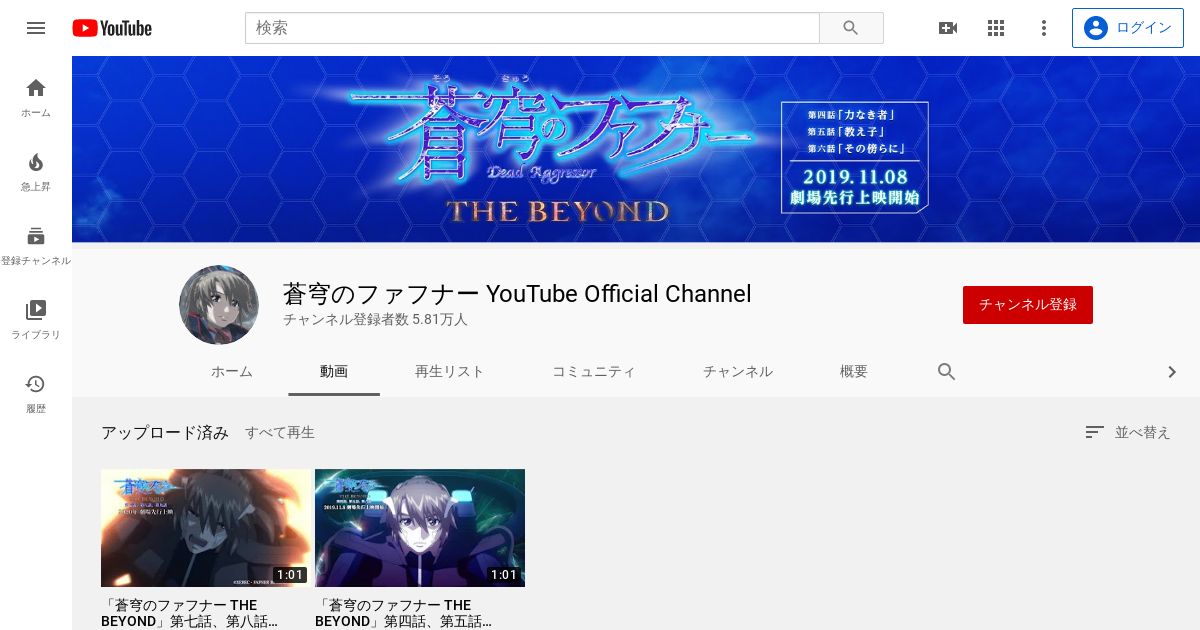Open 急上昇 trending in sidebar
1200x630 pixels.
click(x=36, y=172)
